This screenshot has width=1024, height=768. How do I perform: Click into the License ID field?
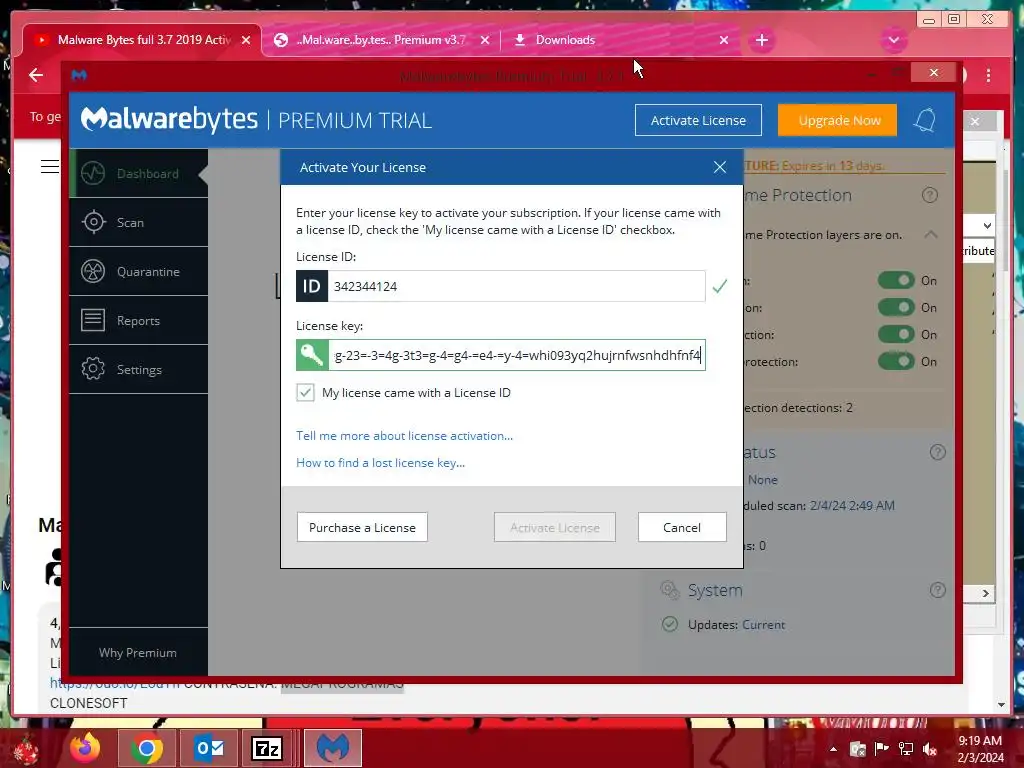[516, 286]
